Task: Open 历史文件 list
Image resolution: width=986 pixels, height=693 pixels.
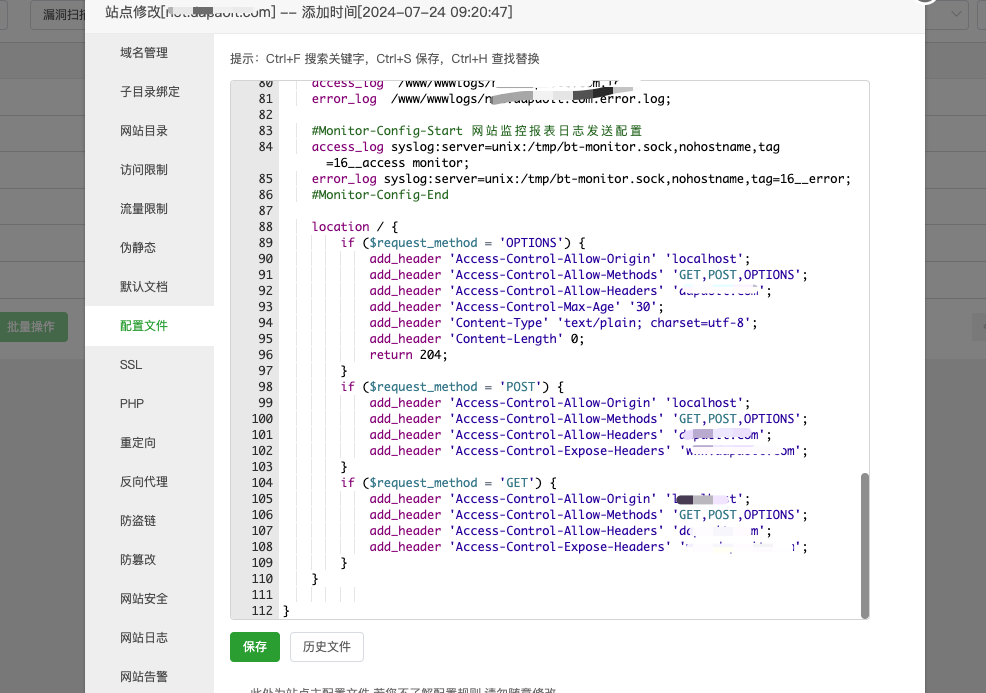Action: pyautogui.click(x=326, y=646)
